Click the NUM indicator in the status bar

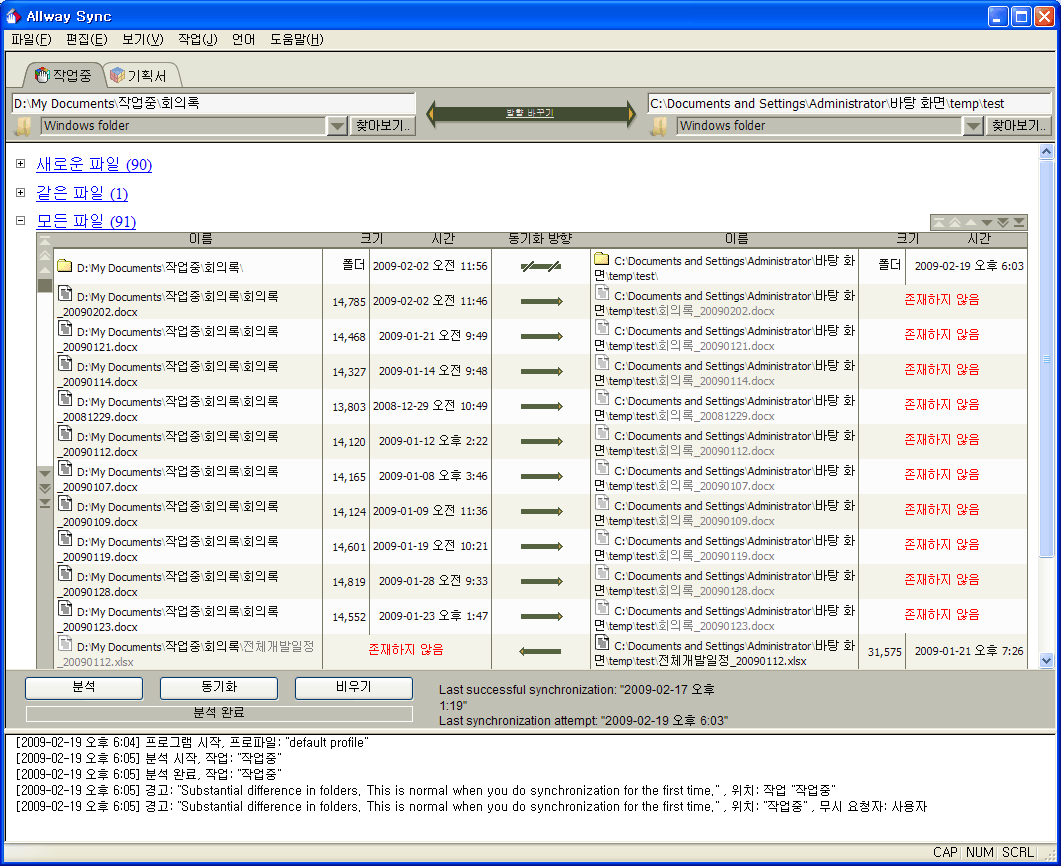(x=979, y=852)
